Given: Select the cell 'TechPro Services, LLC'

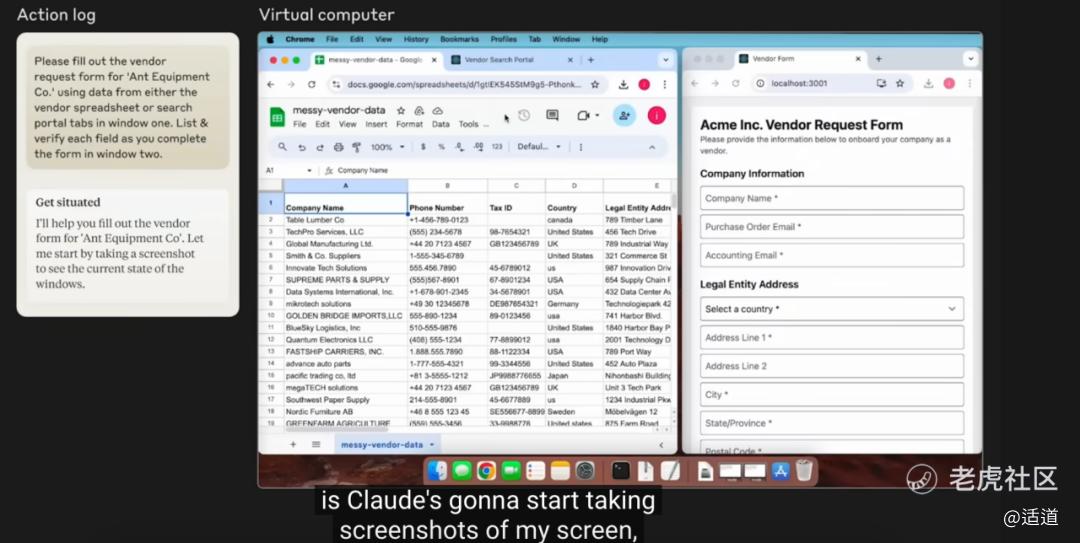Looking at the screenshot, I should [x=345, y=232].
